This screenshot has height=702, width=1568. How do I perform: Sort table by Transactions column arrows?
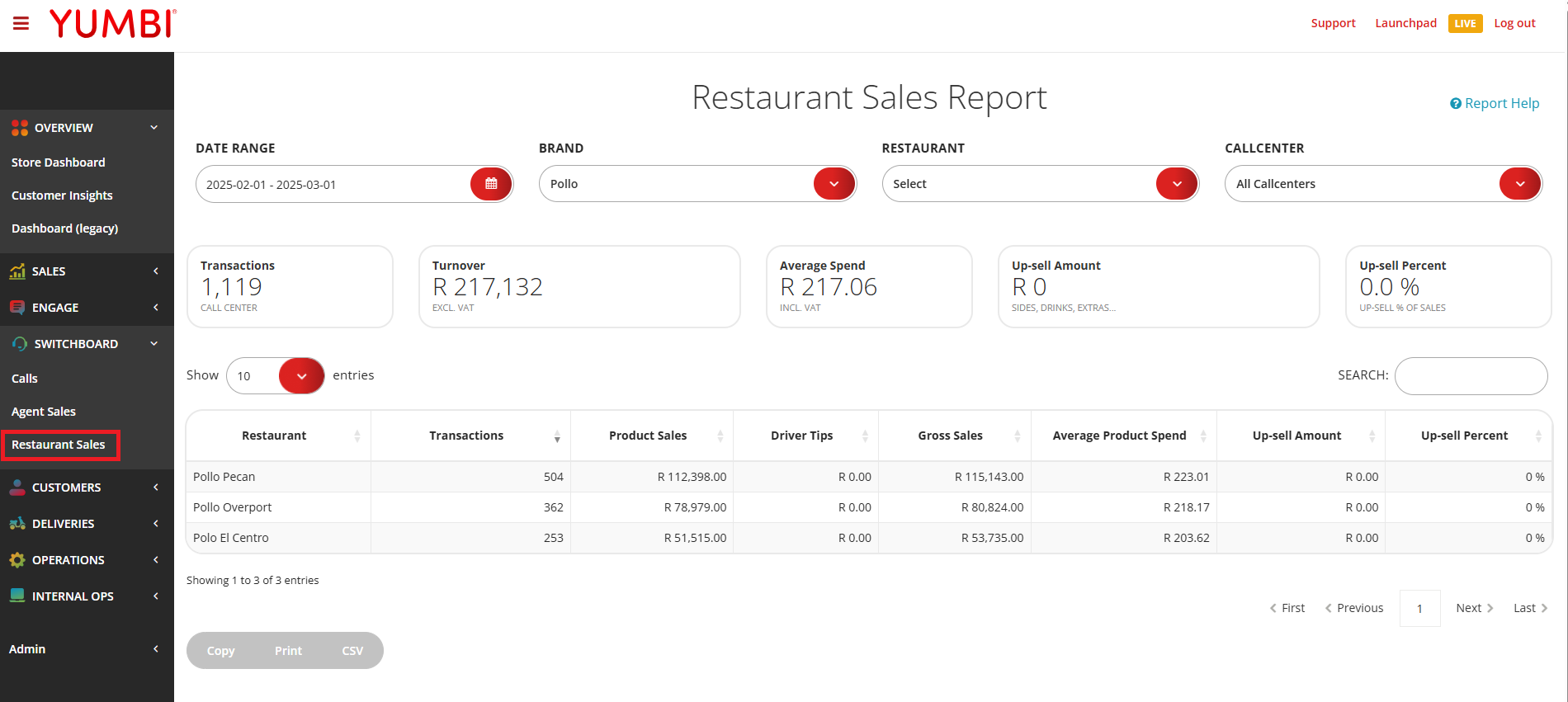557,436
